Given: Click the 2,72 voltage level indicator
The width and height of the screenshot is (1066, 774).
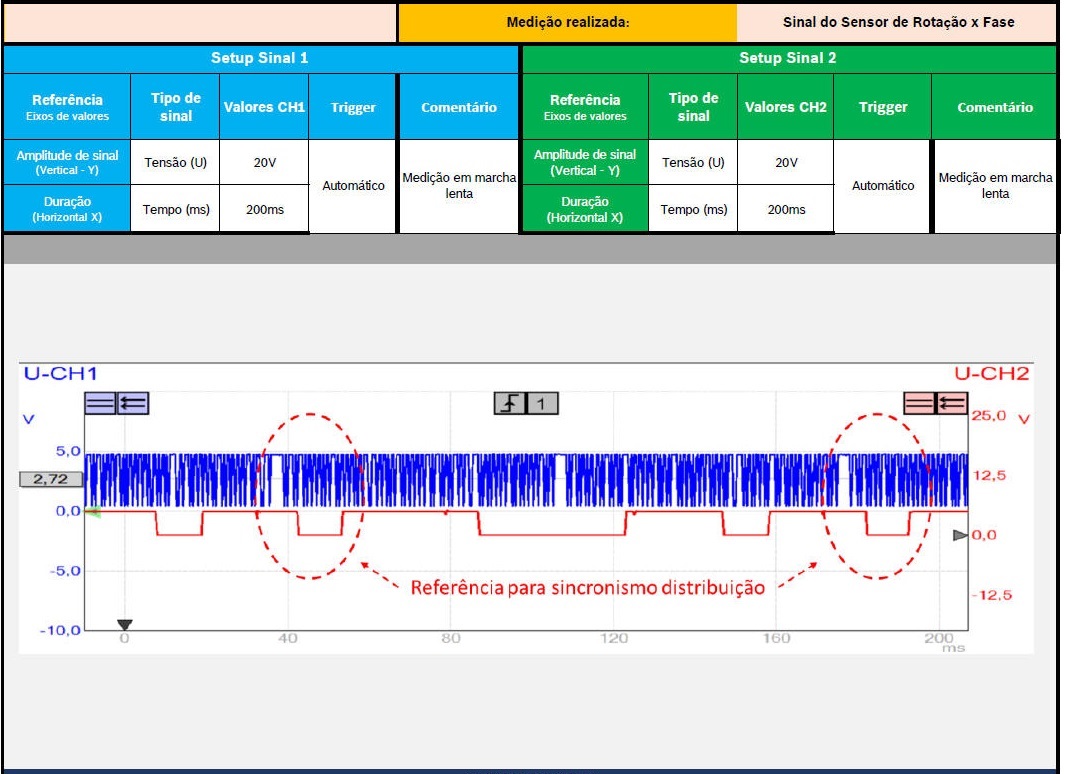Looking at the screenshot, I should pos(50,479).
